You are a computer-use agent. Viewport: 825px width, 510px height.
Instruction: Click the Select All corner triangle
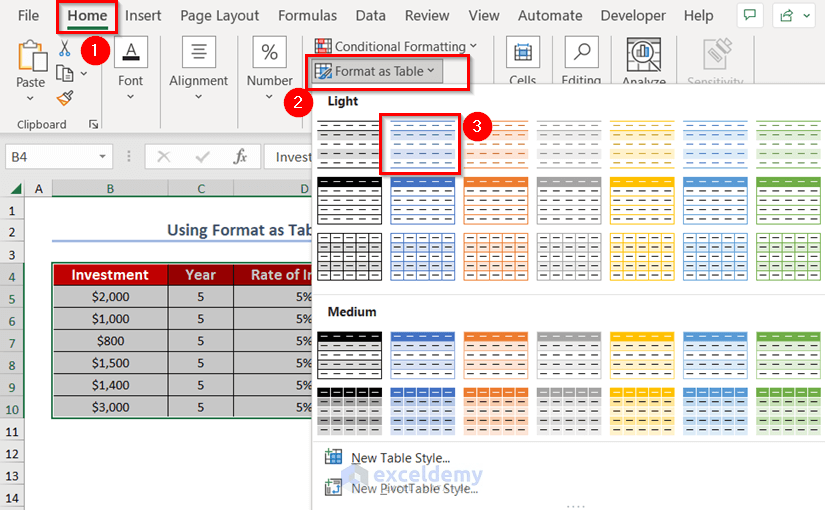point(16,188)
